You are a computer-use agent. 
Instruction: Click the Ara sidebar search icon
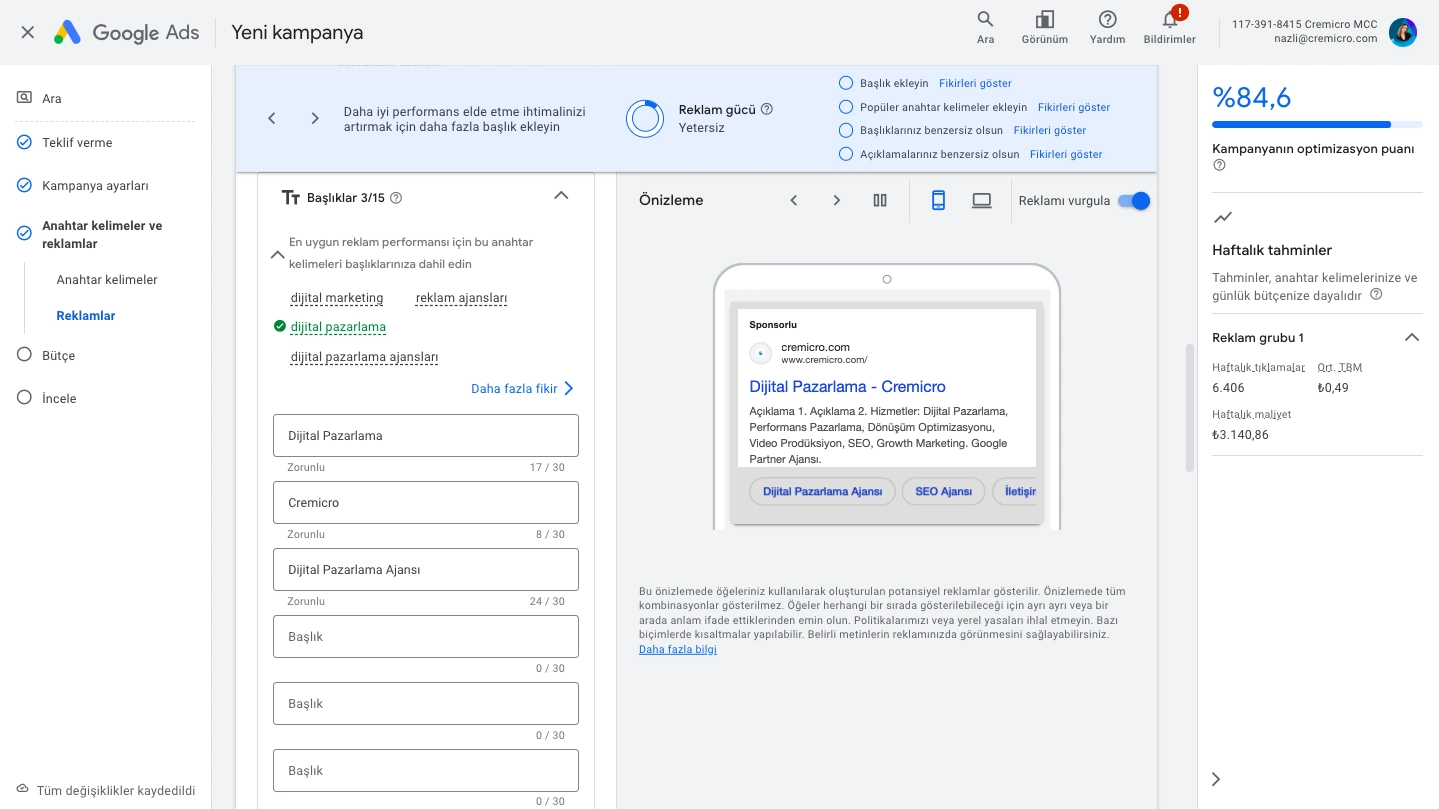(x=24, y=98)
